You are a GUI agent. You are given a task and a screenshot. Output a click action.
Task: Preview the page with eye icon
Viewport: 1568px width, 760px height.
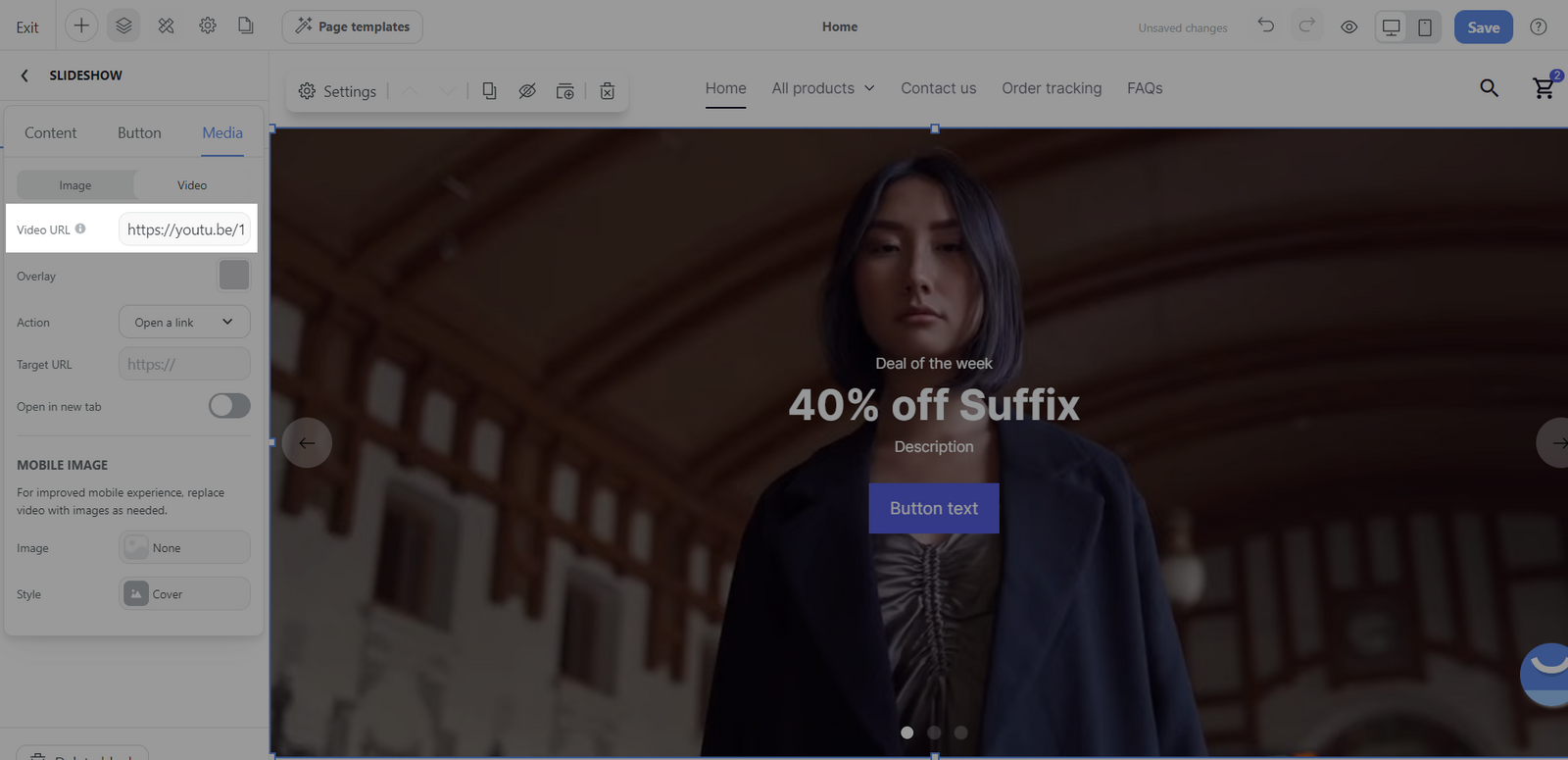point(1349,27)
